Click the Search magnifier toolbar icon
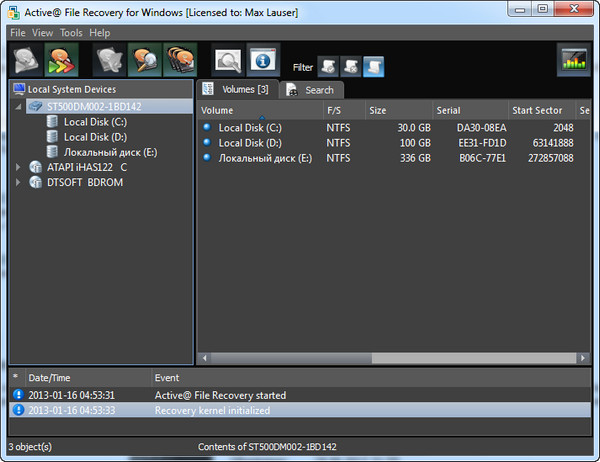 click(229, 62)
